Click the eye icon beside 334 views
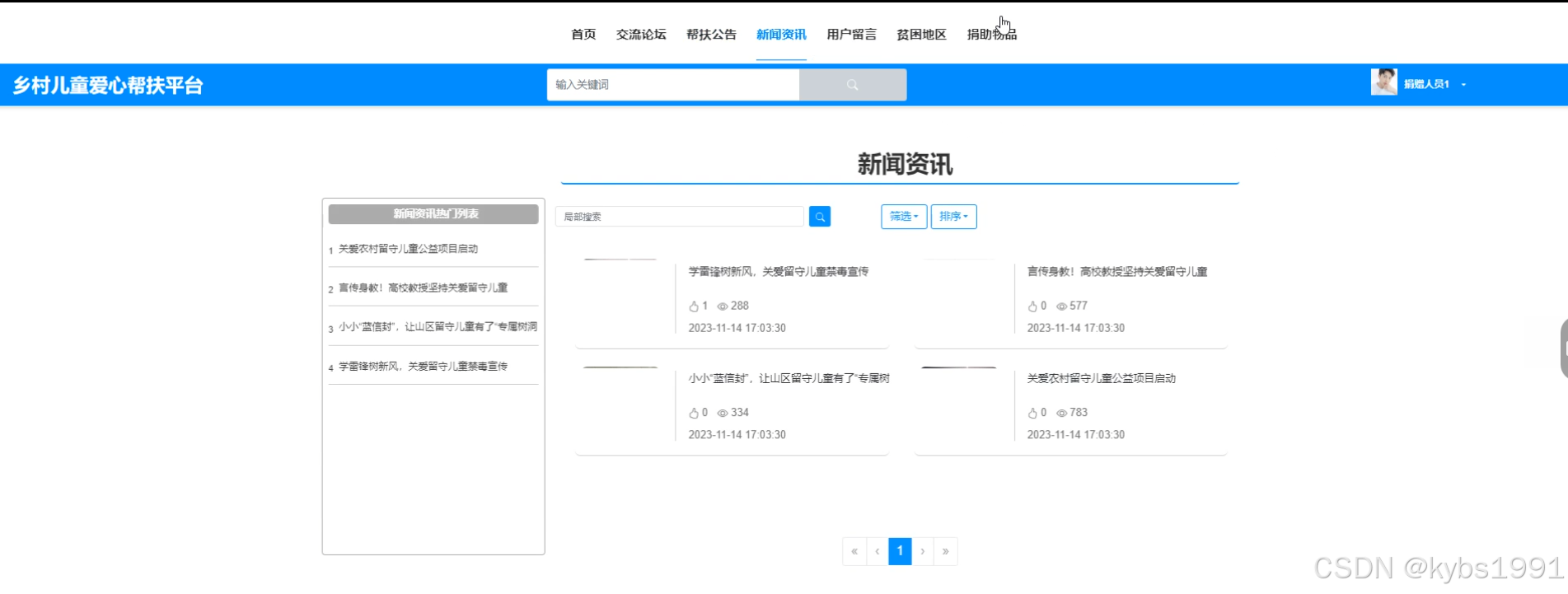Viewport: 1568px width, 594px height. [723, 414]
